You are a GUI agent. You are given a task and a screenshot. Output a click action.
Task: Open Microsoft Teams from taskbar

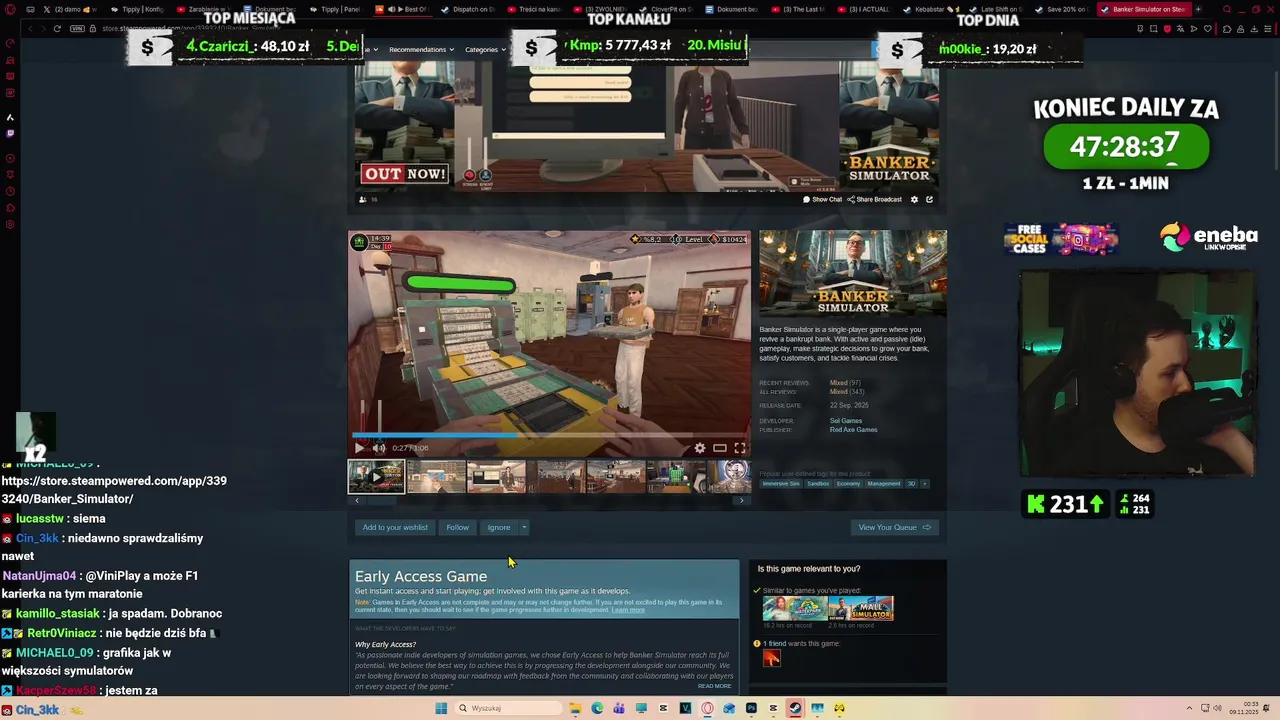click(619, 708)
